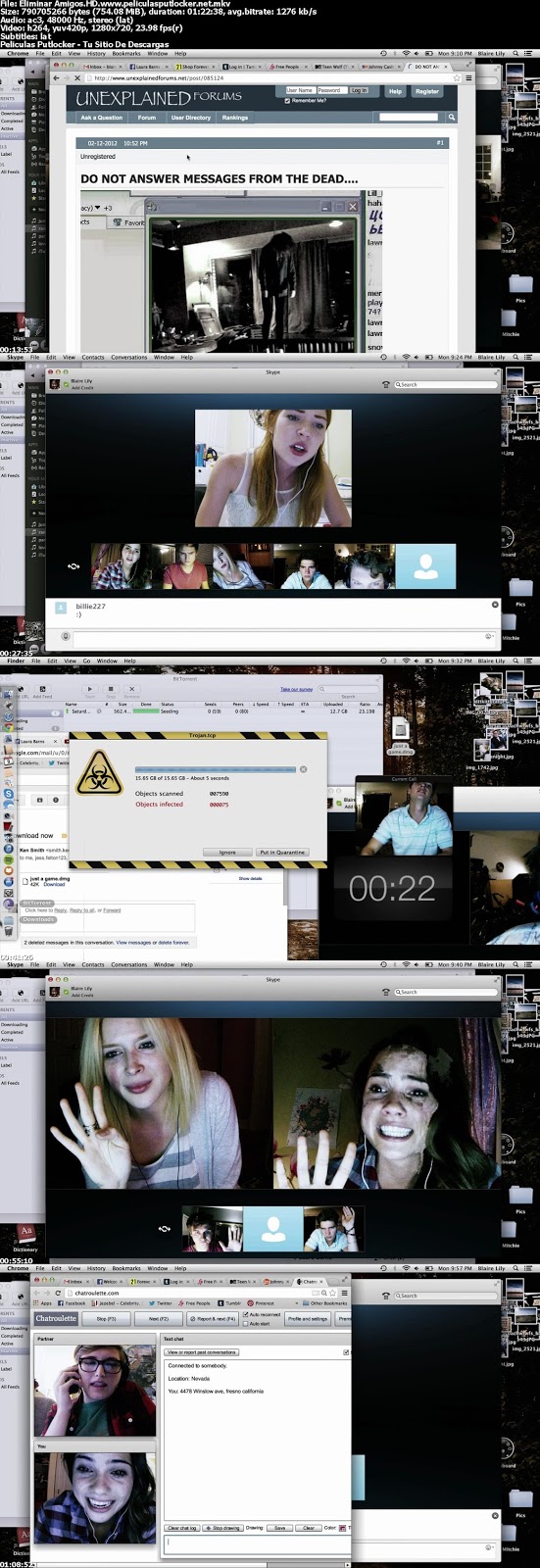Viewport: 540px width, 1568px height.
Task: Click Ignore in the Trojan.tcp dialog
Action: click(x=226, y=852)
